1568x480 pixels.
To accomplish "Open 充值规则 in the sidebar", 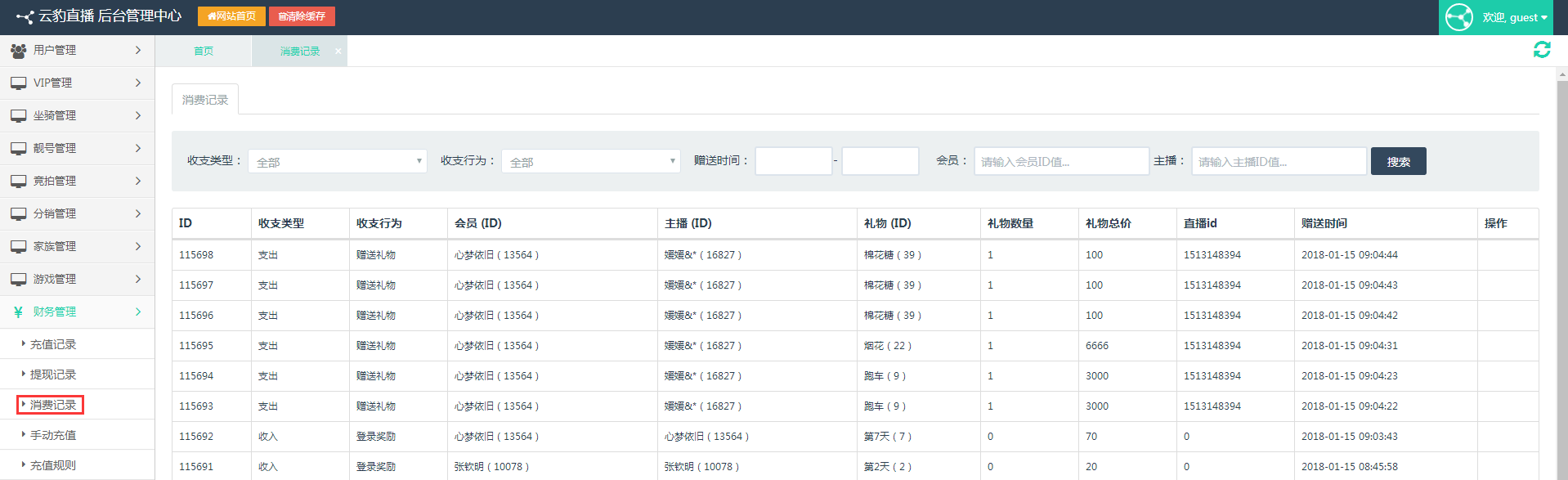I will [x=53, y=465].
